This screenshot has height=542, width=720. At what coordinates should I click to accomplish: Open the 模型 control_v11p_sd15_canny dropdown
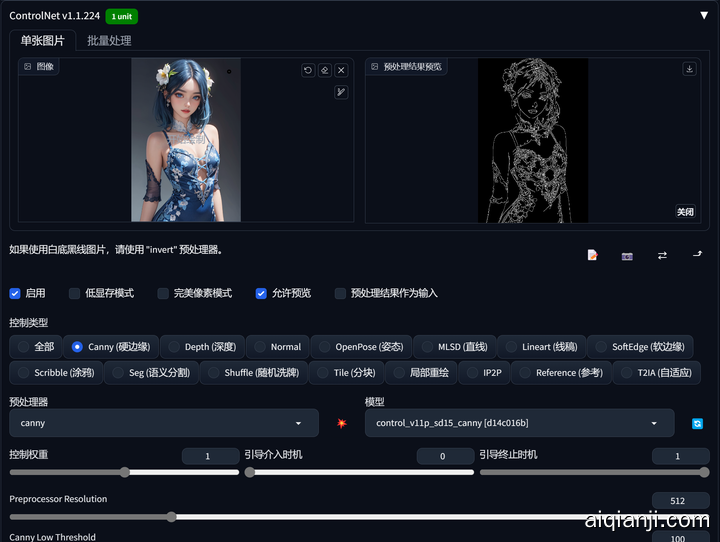[x=519, y=423]
